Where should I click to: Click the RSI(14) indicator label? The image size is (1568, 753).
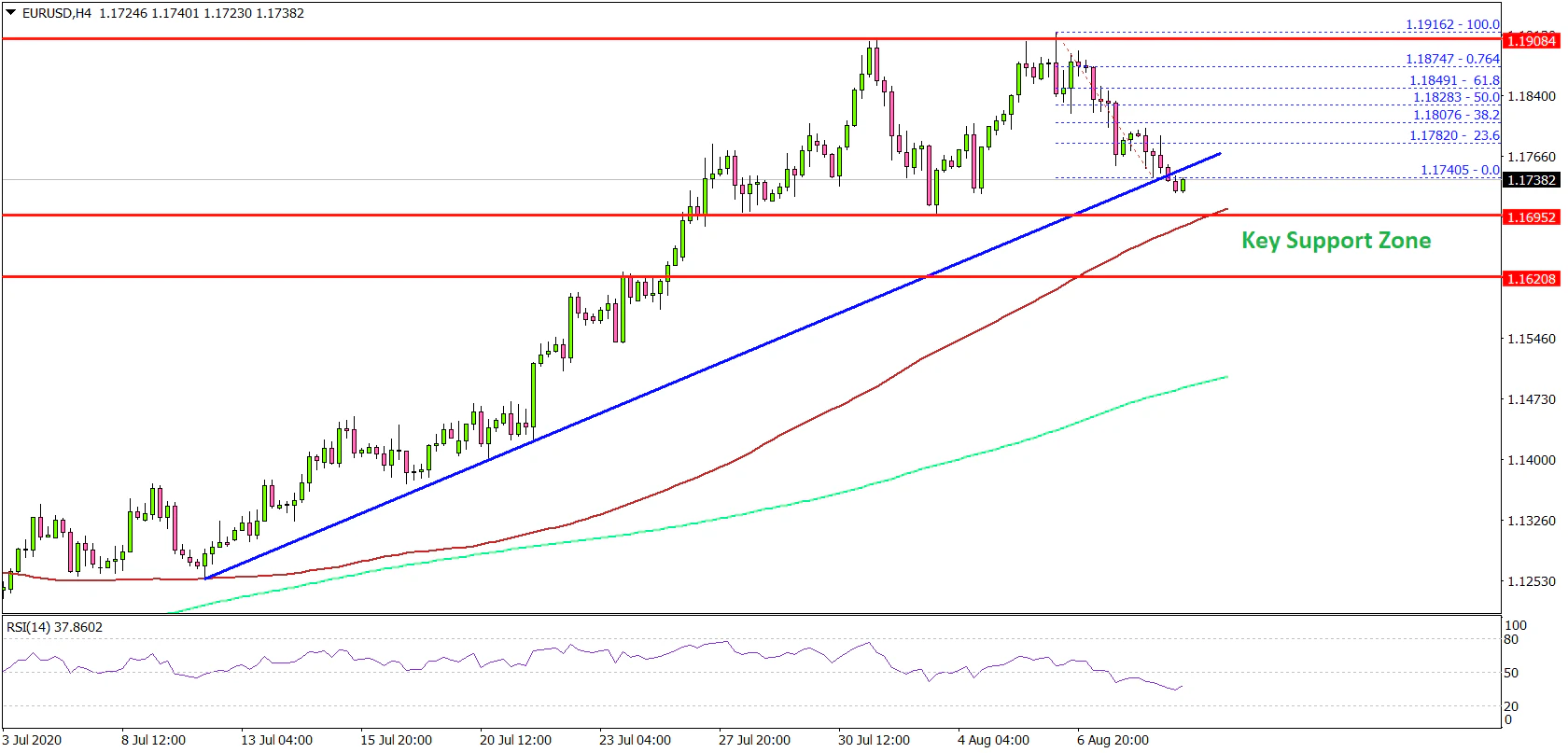[54, 627]
